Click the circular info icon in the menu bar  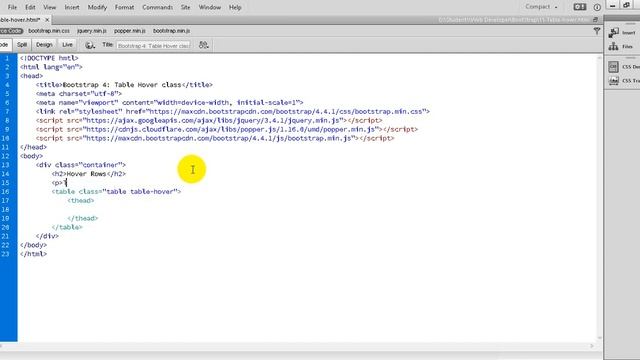tap(597, 7)
